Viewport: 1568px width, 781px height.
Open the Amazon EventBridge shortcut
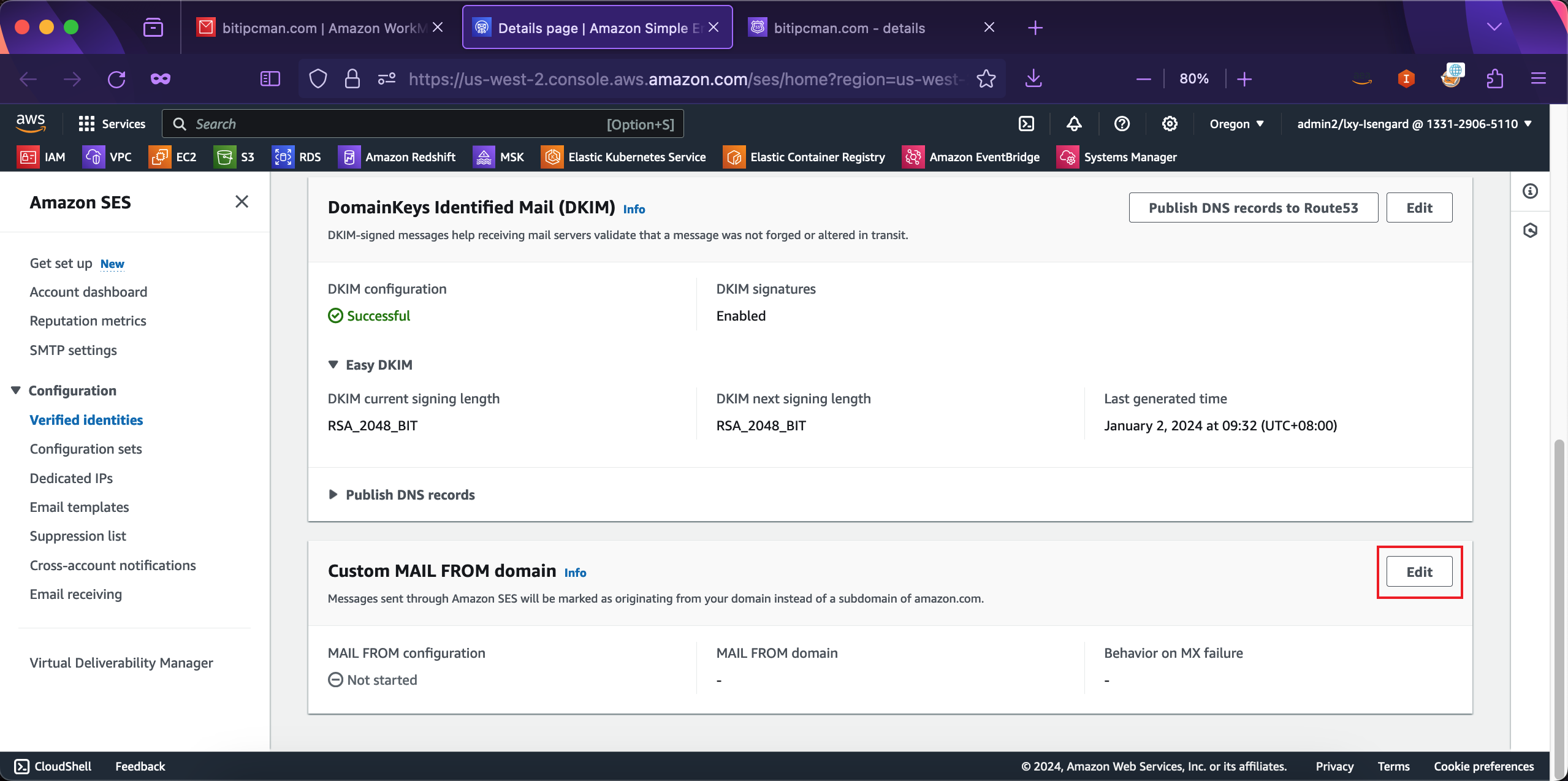[x=972, y=157]
